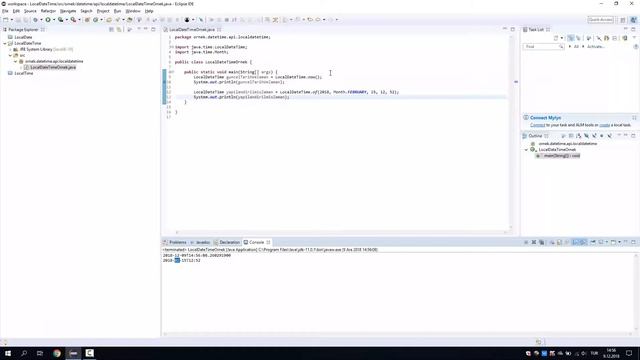Toggle Hide Non-Public Members in Outline toolbar
The height and width of the screenshot is (360, 640).
pos(602,136)
